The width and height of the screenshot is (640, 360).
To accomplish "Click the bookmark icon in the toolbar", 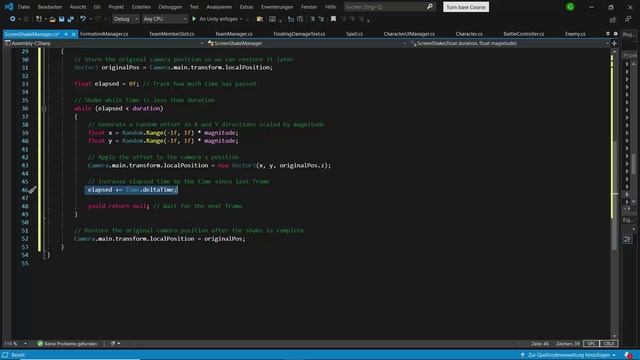I will point(333,19).
